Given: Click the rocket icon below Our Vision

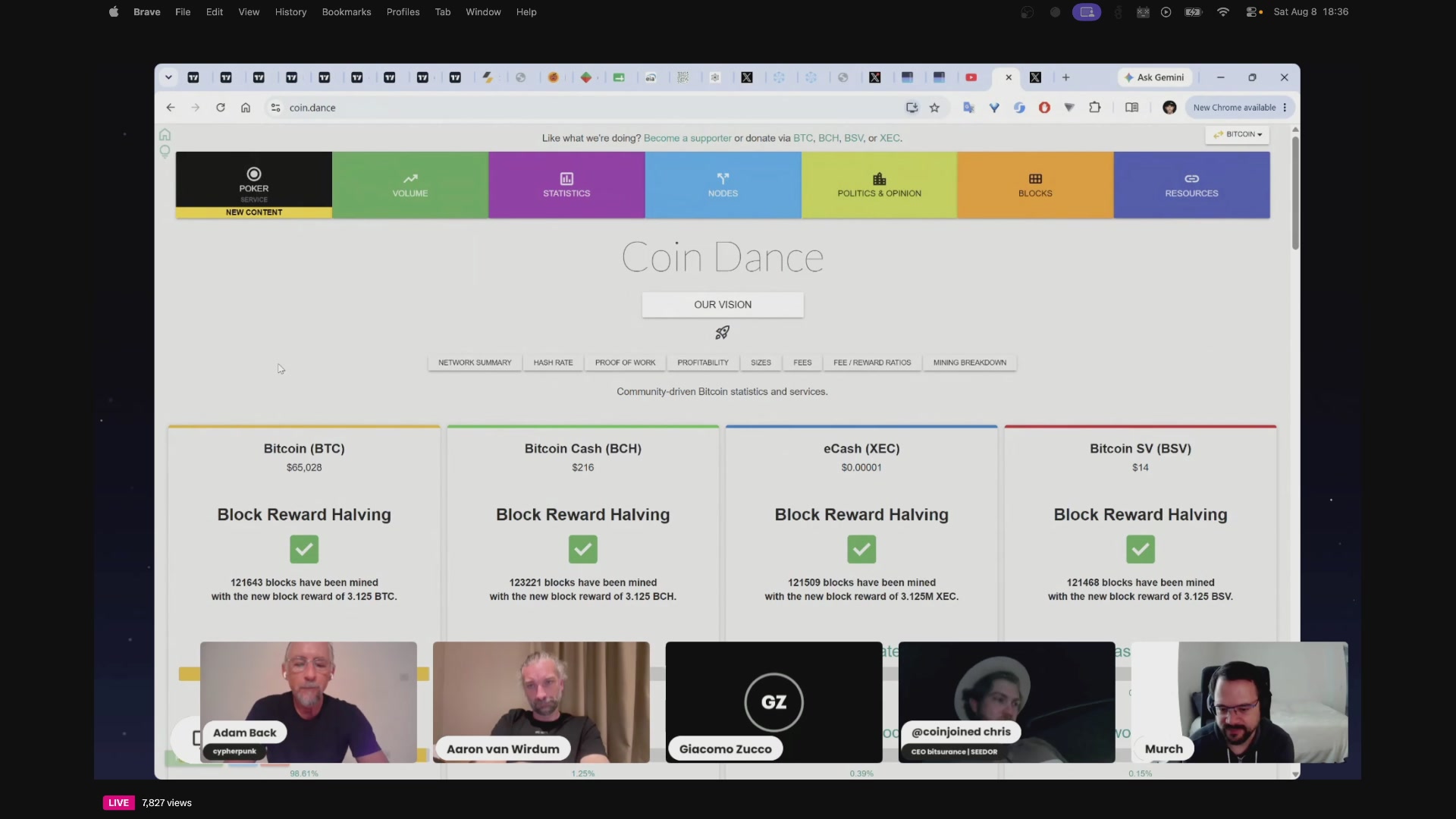Looking at the screenshot, I should coord(722,332).
